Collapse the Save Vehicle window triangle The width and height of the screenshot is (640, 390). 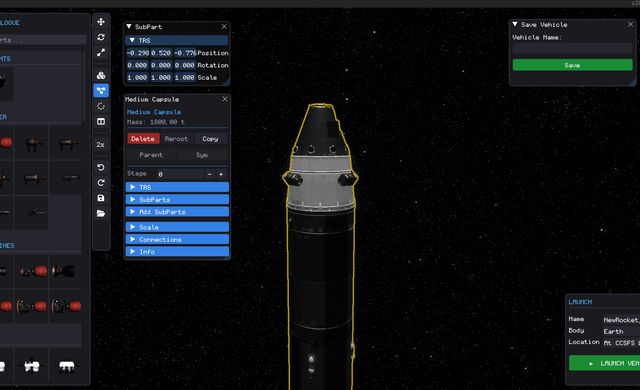515,24
